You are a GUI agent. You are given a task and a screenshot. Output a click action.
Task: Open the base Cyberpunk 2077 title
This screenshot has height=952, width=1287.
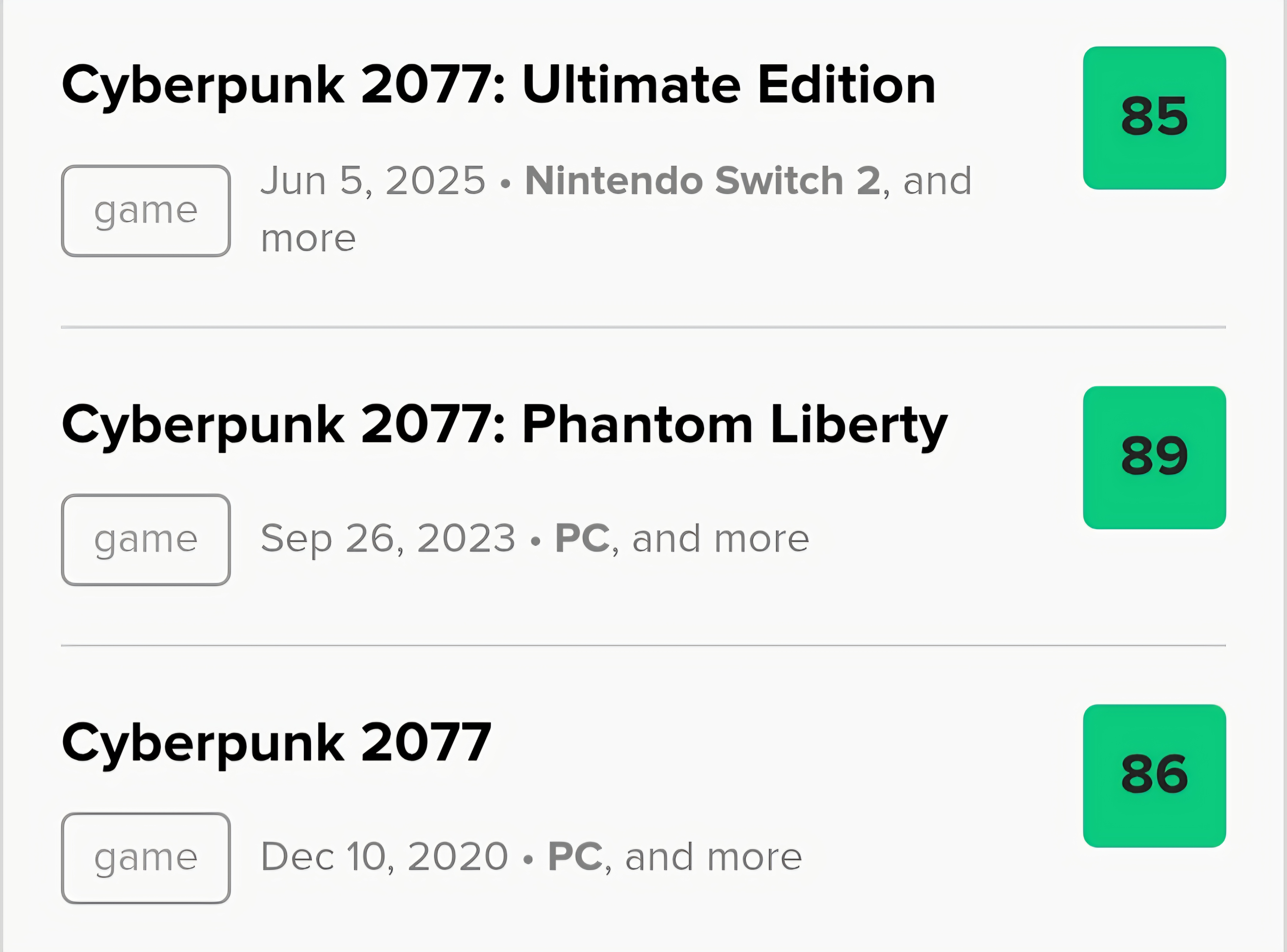(277, 743)
